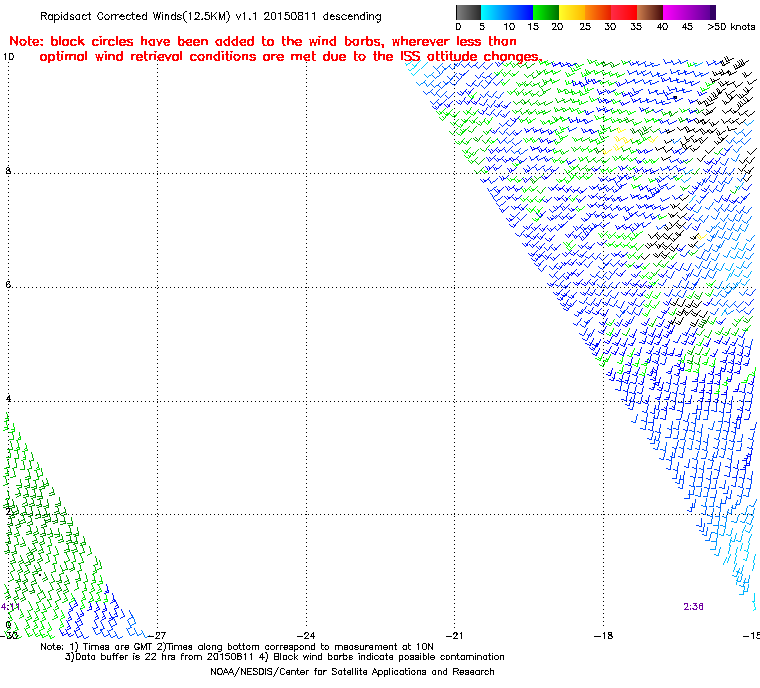Screen dimensions: 760x688
Task: Click the gray 0-5 knots color segment
Action: coord(468,12)
